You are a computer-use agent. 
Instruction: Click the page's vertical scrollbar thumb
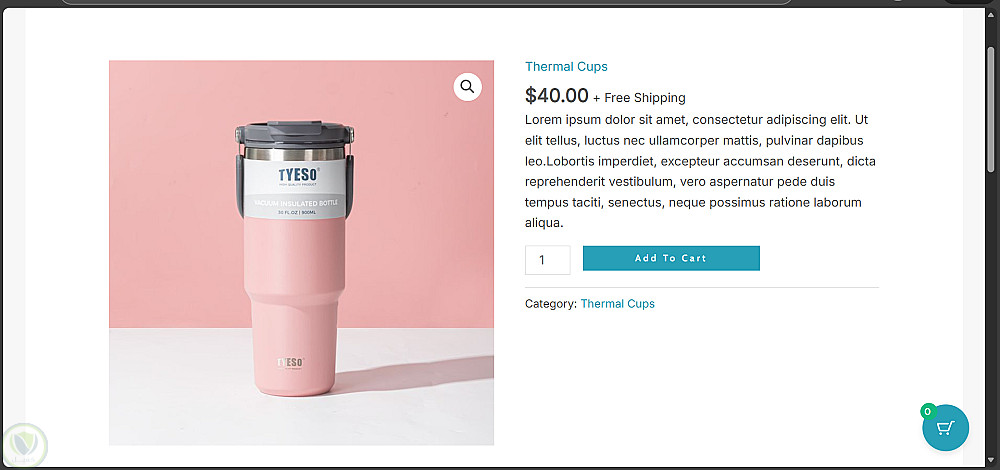point(991,100)
